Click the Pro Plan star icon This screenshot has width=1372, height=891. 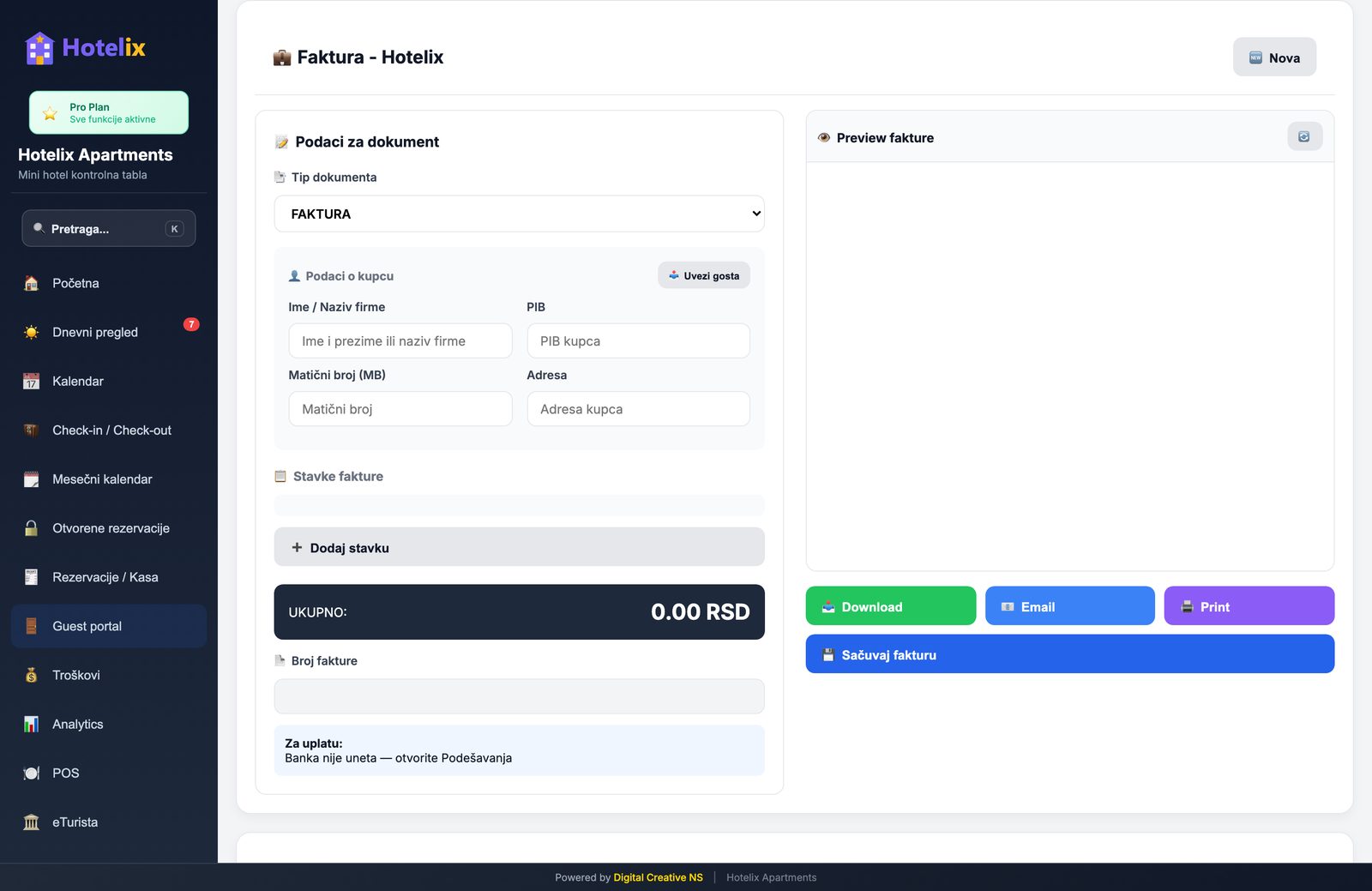pos(50,113)
